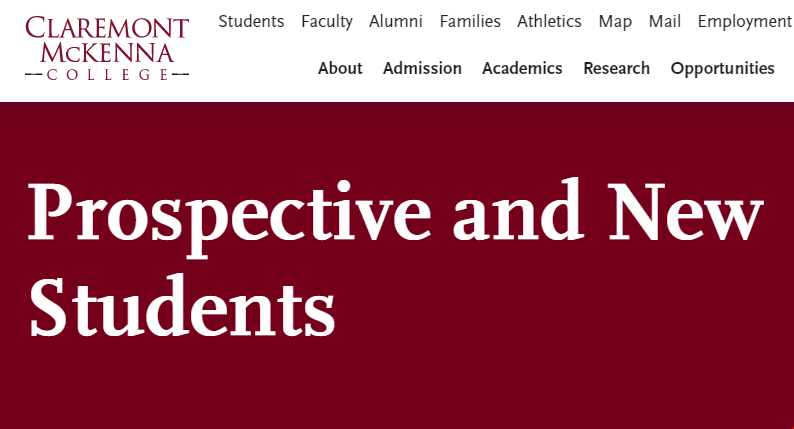The height and width of the screenshot is (429, 794).
Task: Expand the Admission menu
Action: coord(422,68)
